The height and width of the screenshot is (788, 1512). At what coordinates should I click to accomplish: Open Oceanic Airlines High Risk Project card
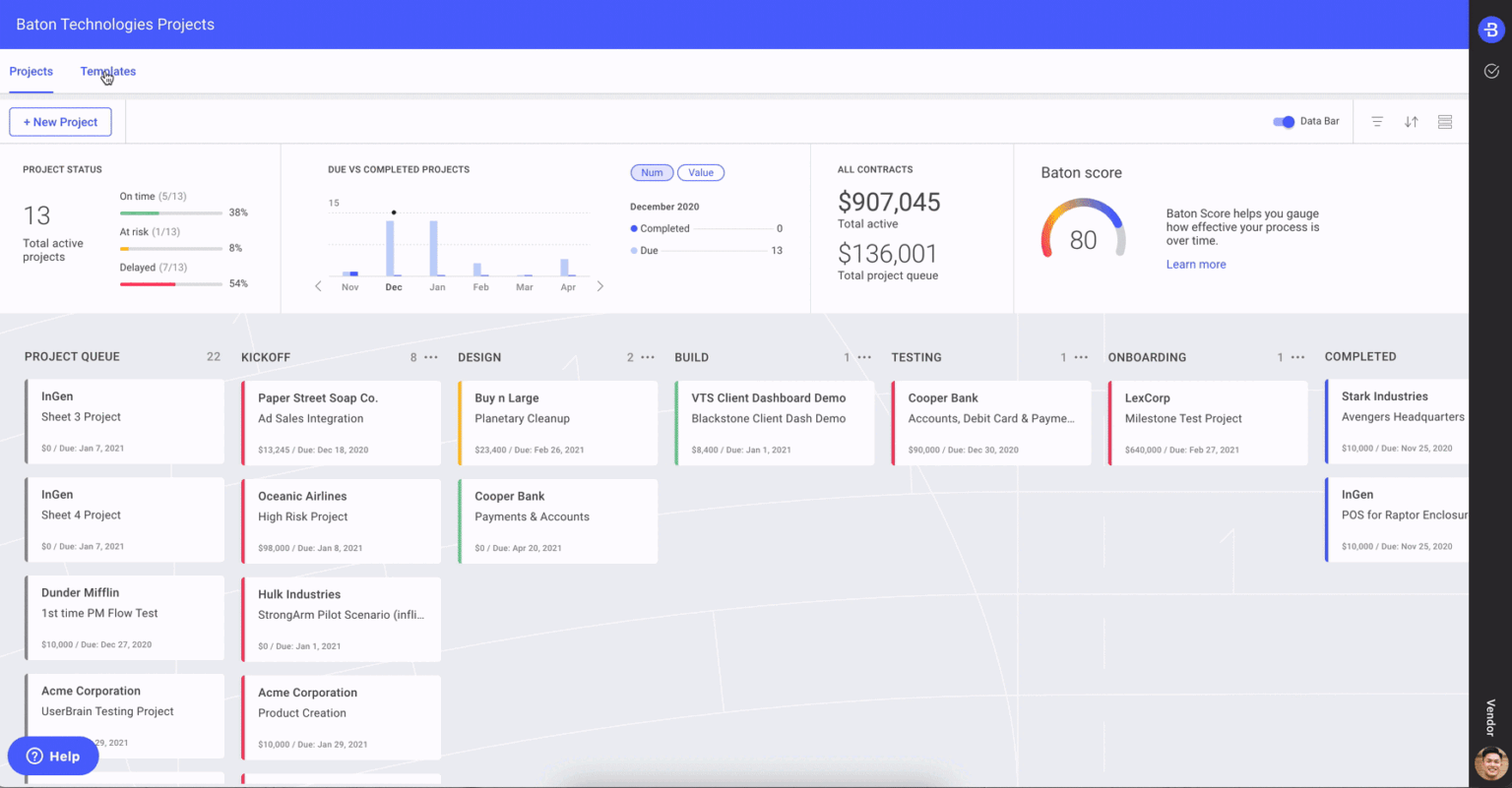[341, 521]
